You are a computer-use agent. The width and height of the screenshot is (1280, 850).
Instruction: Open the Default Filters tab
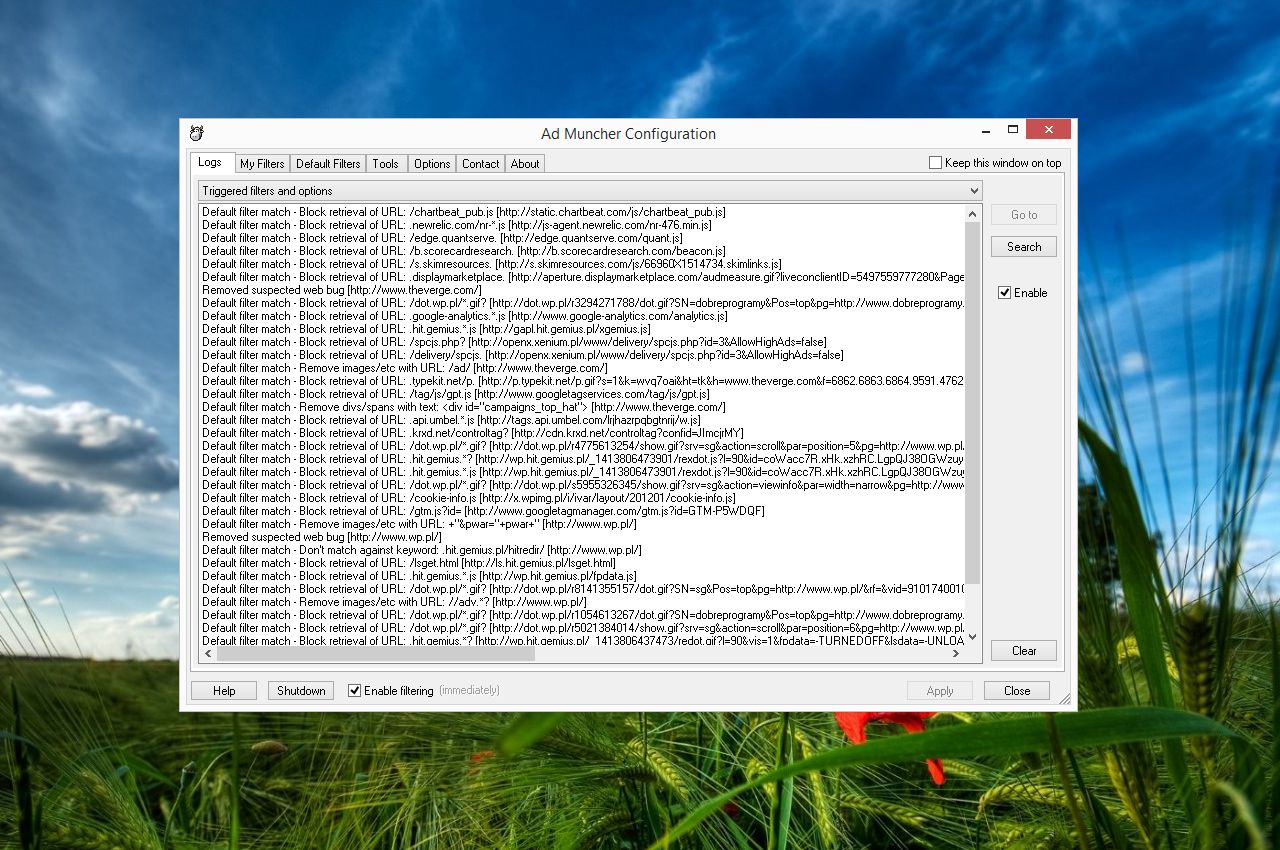pyautogui.click(x=328, y=164)
